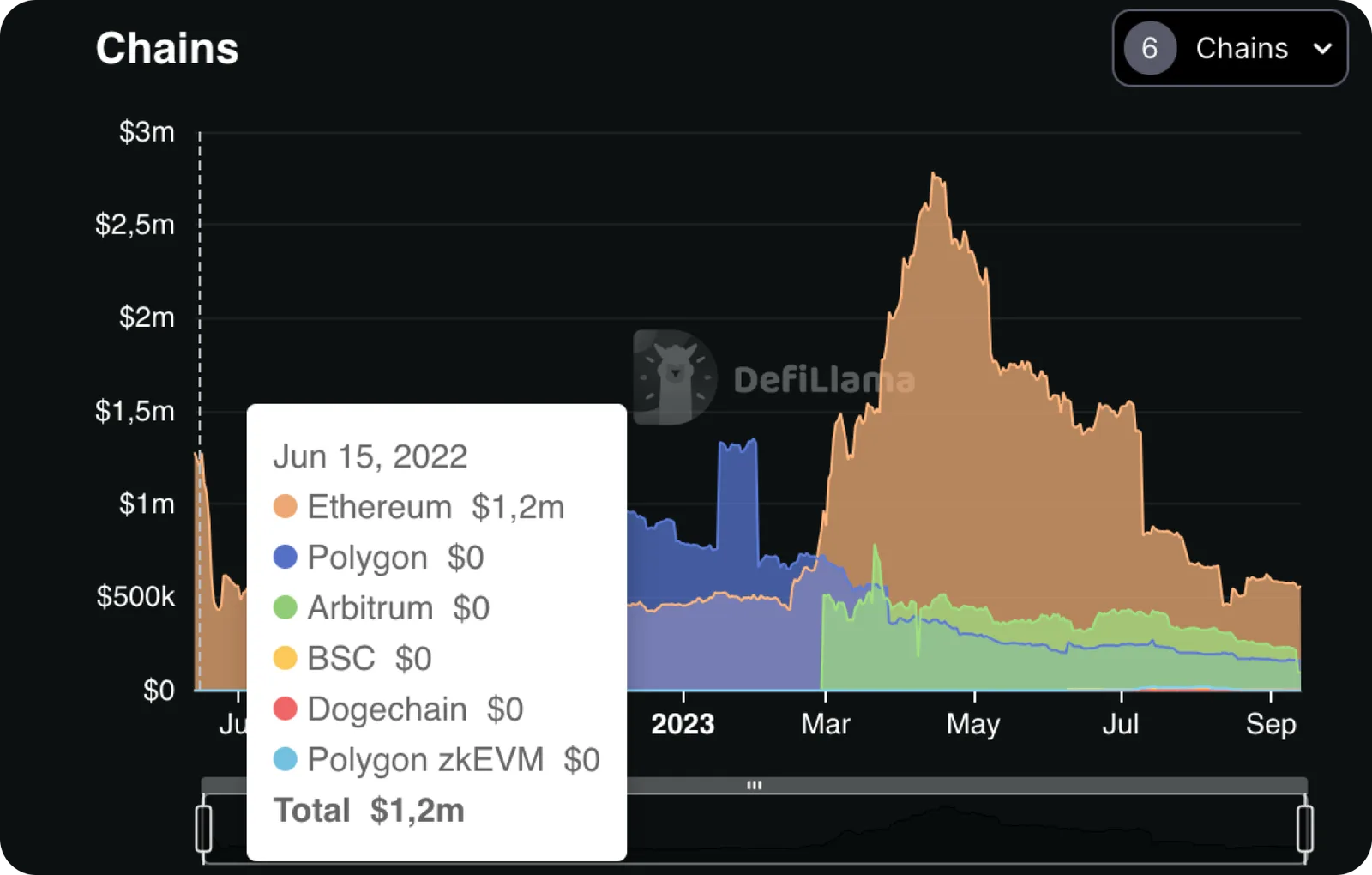Click the $2,5m y-axis label
Image resolution: width=1372 pixels, height=875 pixels.
pyautogui.click(x=135, y=225)
